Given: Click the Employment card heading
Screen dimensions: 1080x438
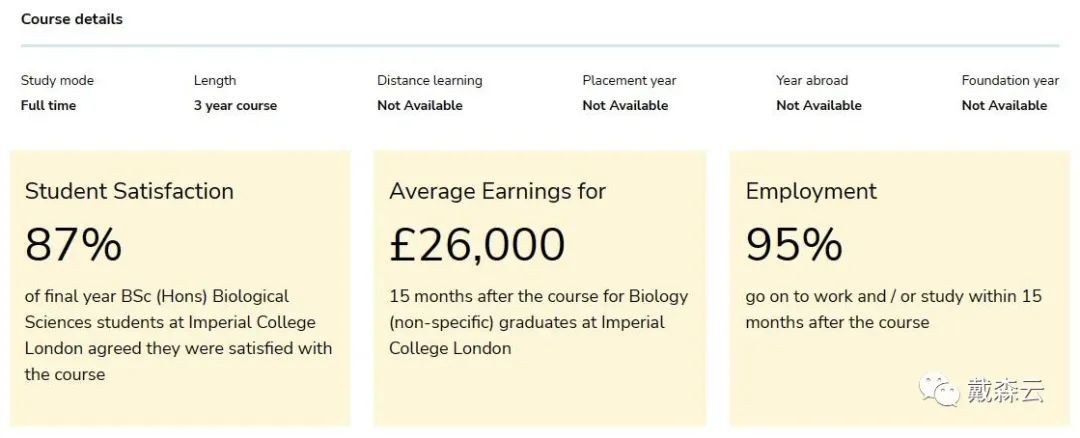Looking at the screenshot, I should [811, 191].
